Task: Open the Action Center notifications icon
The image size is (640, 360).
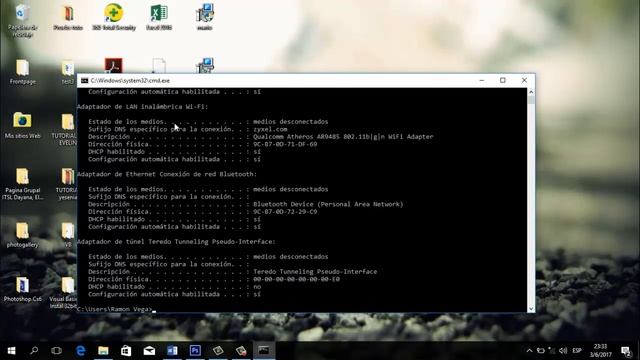Action: point(626,351)
